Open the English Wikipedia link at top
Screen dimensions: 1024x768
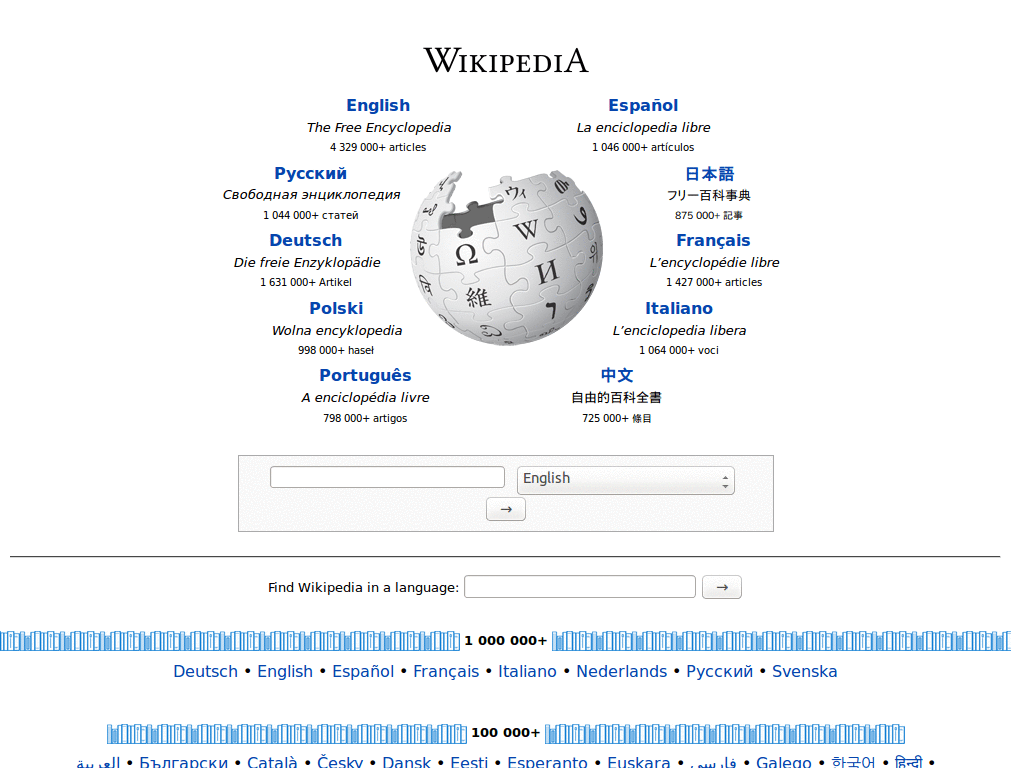click(378, 105)
